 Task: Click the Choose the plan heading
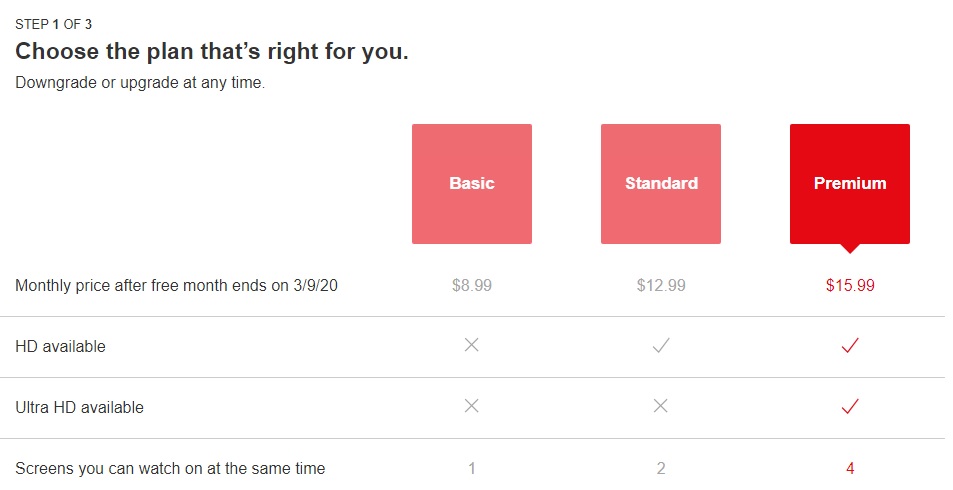point(212,52)
